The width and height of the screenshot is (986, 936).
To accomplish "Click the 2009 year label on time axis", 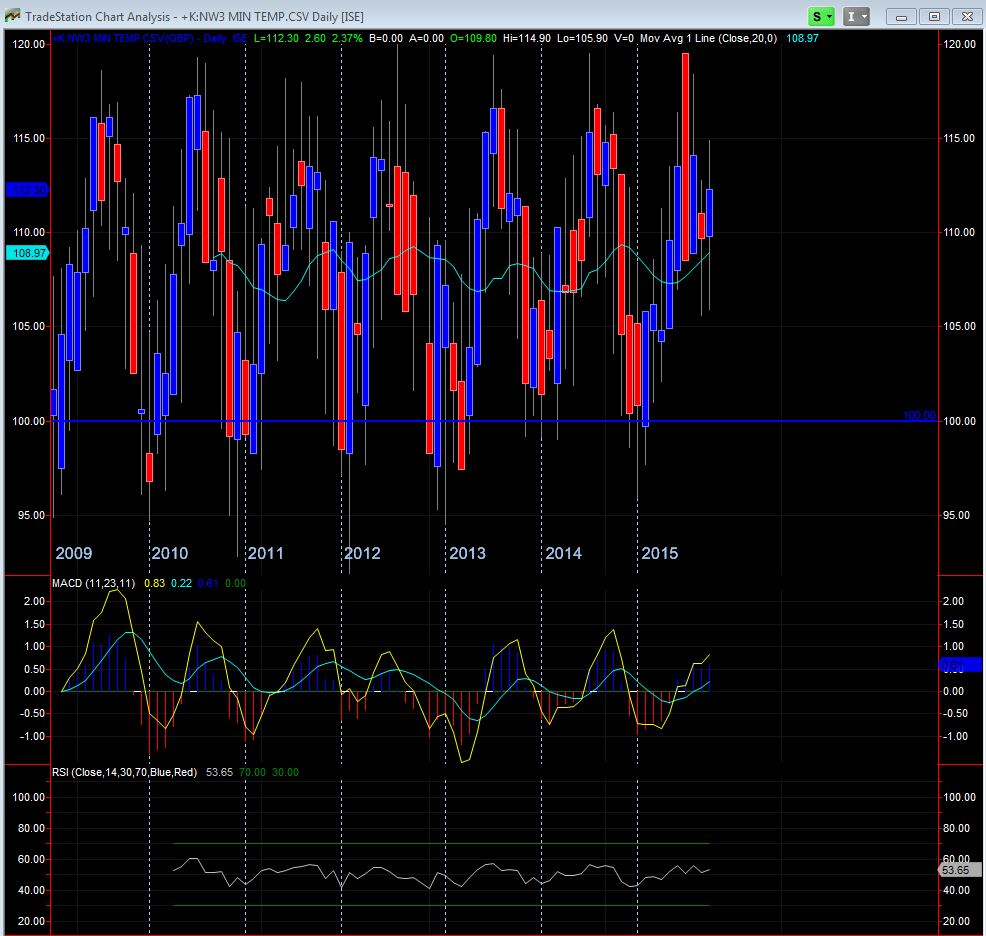I will coord(74,553).
